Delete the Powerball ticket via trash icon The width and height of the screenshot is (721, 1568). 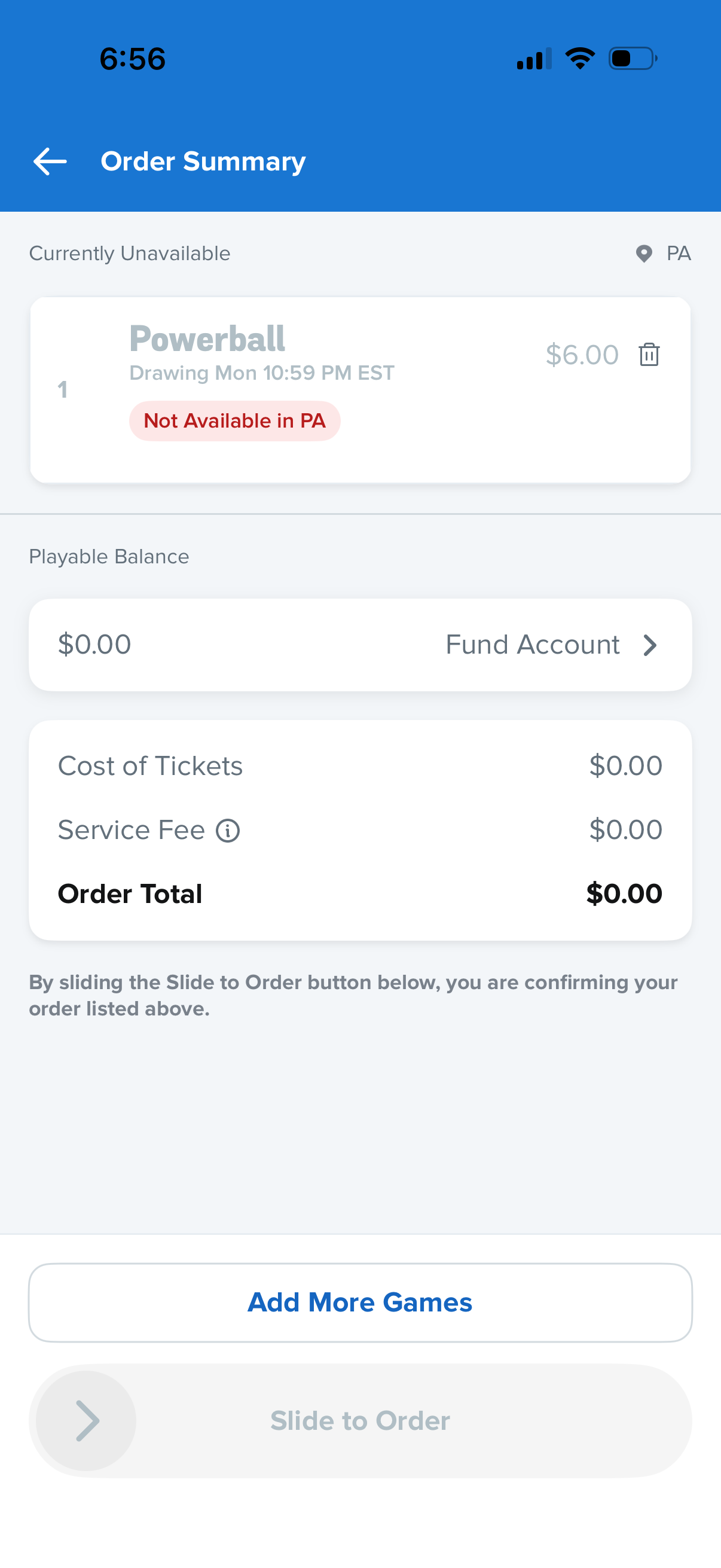tap(648, 356)
